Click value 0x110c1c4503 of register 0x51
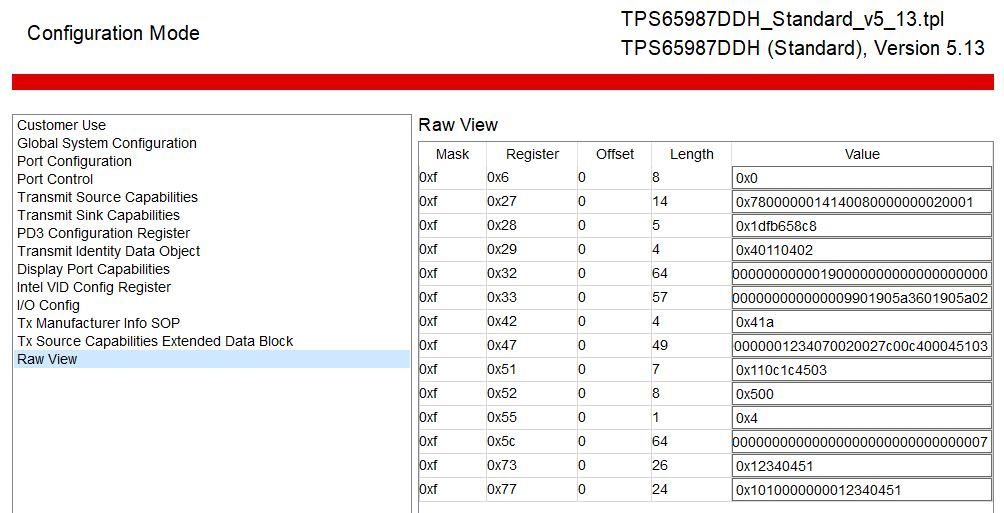The height and width of the screenshot is (513, 1004). coord(862,370)
